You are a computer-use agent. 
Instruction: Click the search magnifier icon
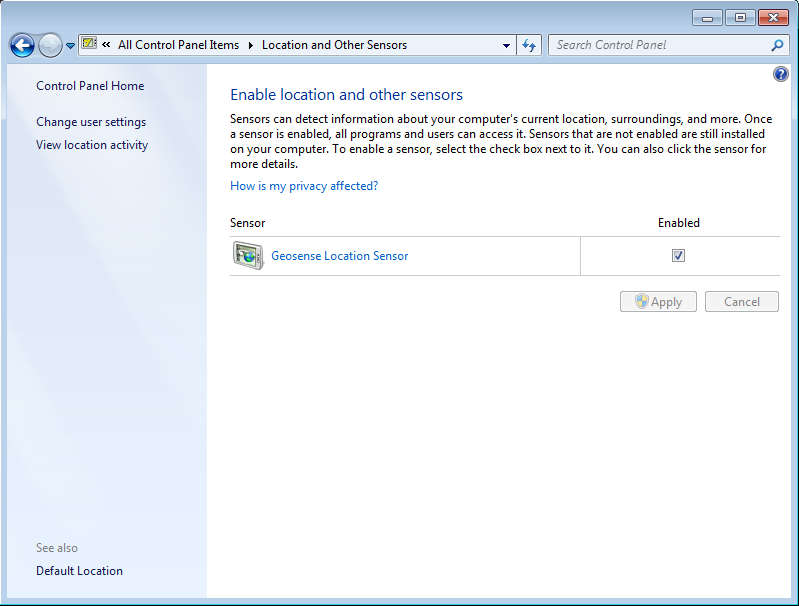pyautogui.click(x=777, y=45)
